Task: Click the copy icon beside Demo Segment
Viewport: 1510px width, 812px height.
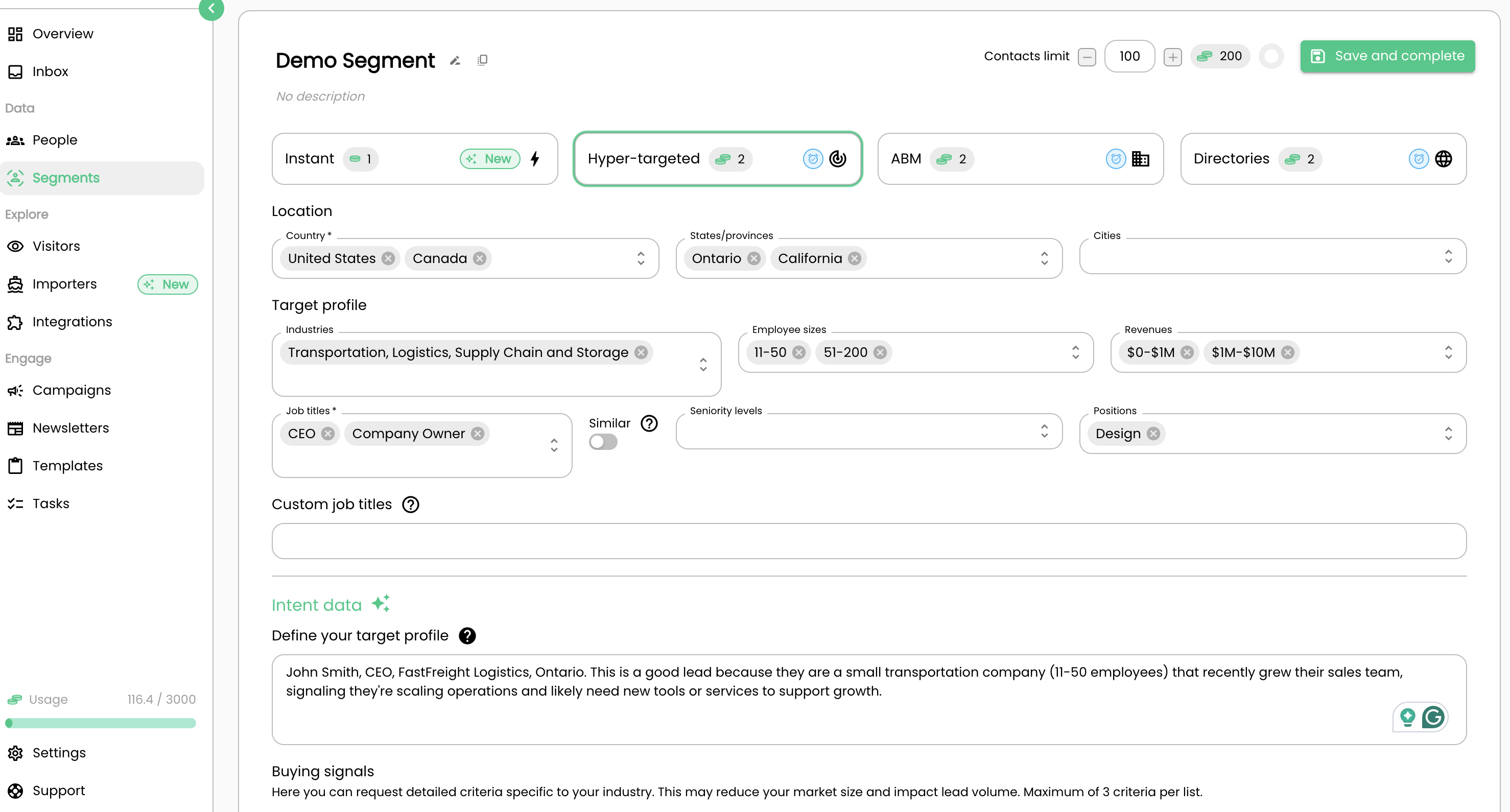Action: [482, 60]
